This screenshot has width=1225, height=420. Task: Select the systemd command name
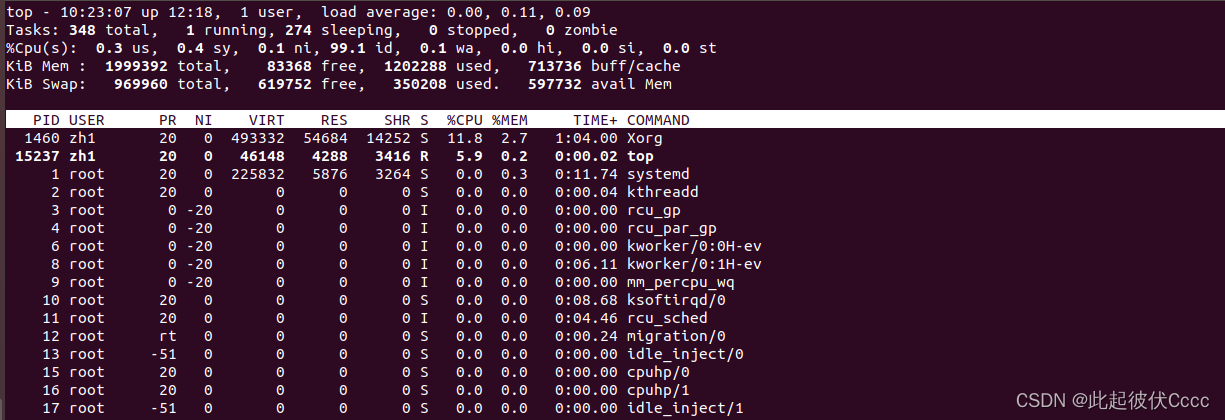tap(657, 174)
